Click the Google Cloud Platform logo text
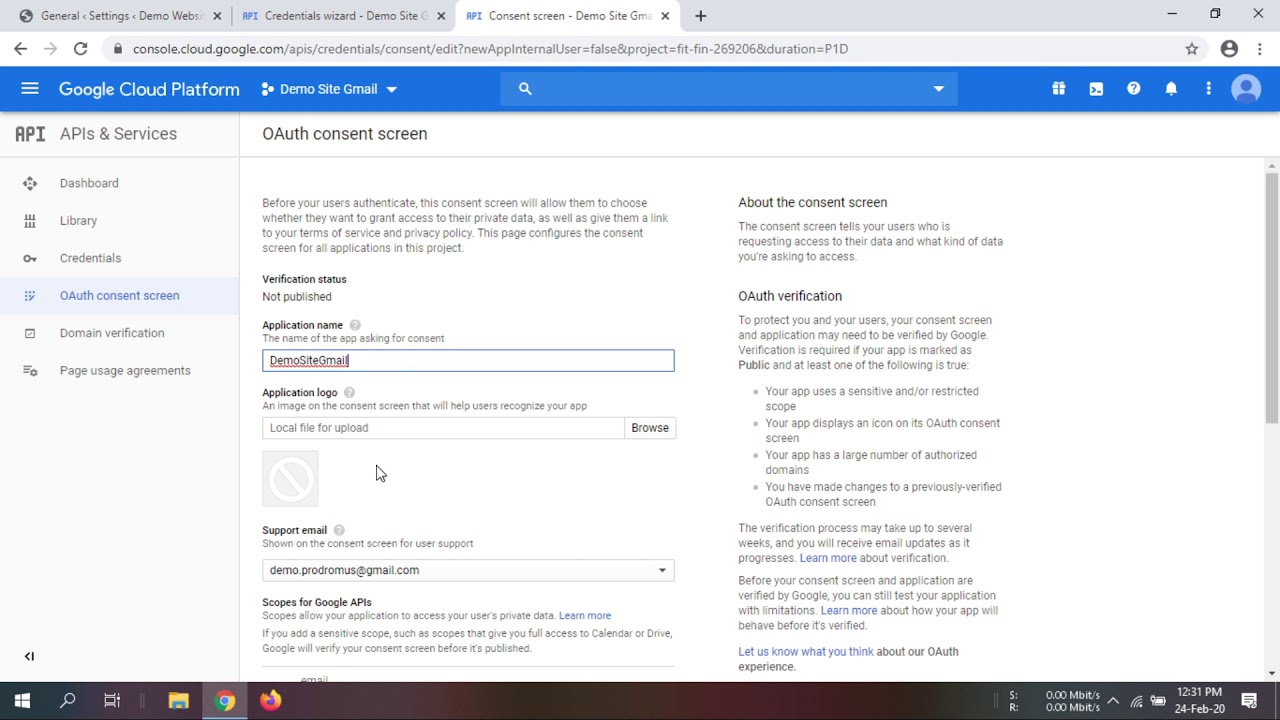 coord(149,89)
